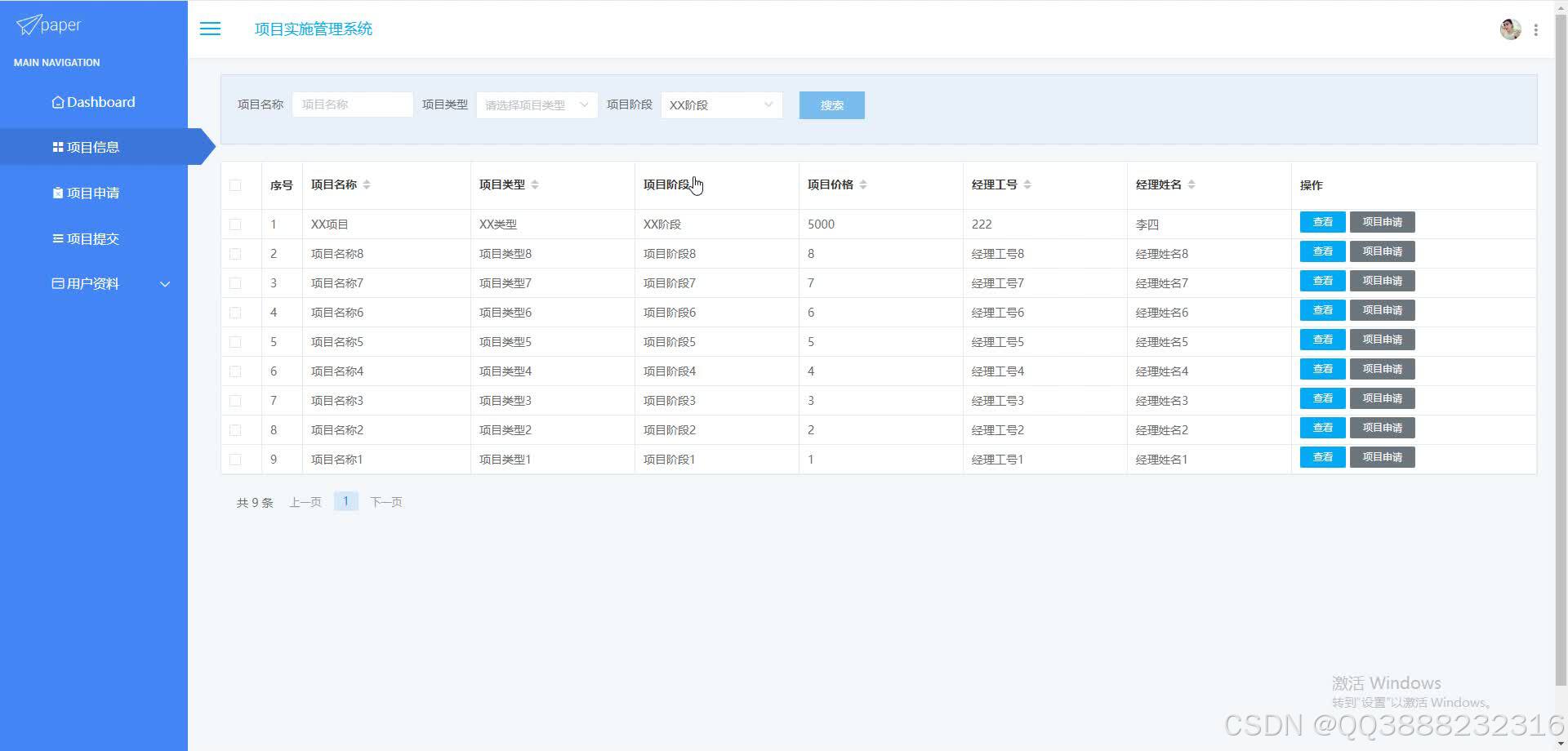Focus the 项目名称 search input

pyautogui.click(x=353, y=104)
